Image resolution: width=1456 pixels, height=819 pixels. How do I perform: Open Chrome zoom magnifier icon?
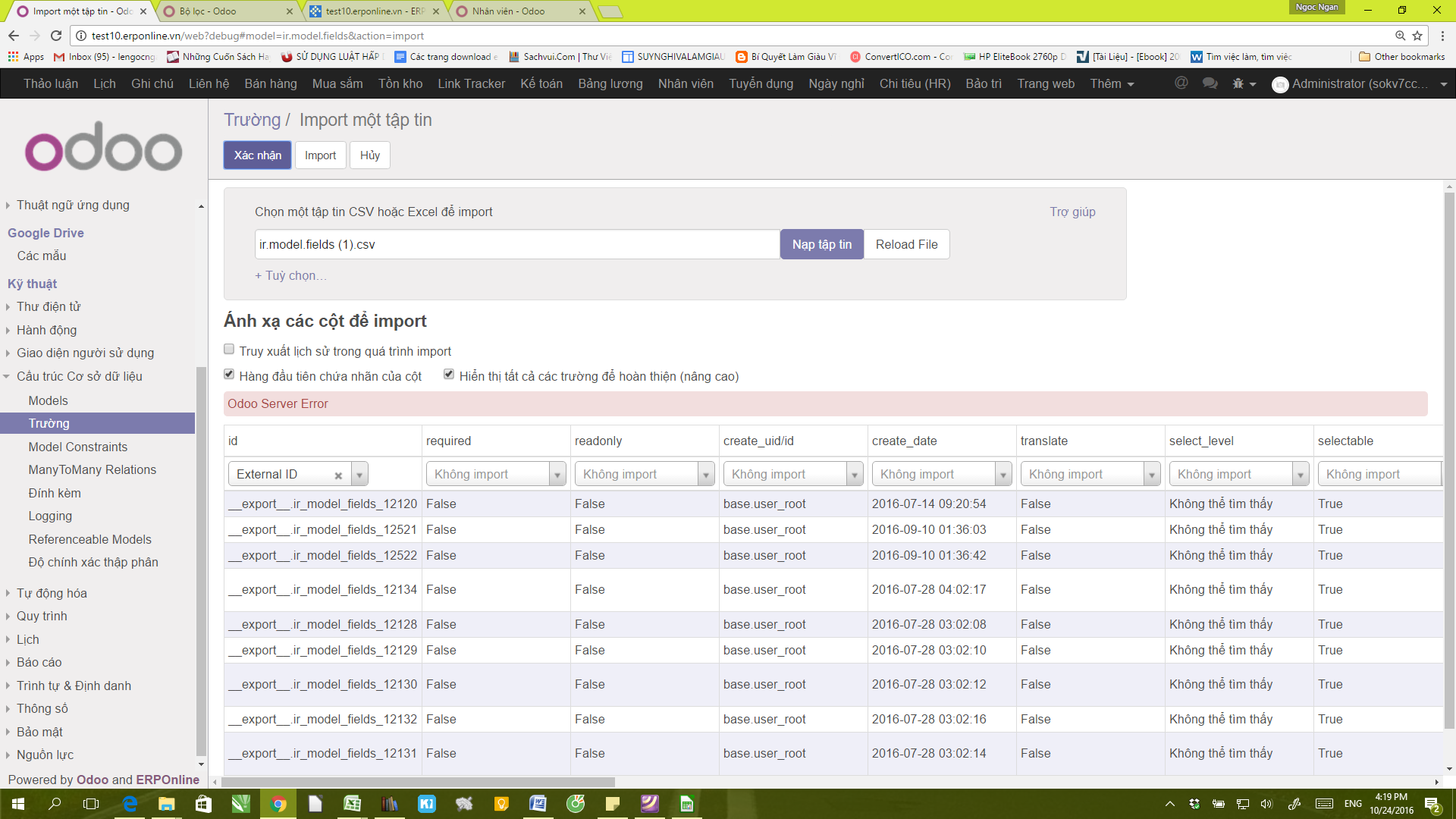tap(1400, 36)
